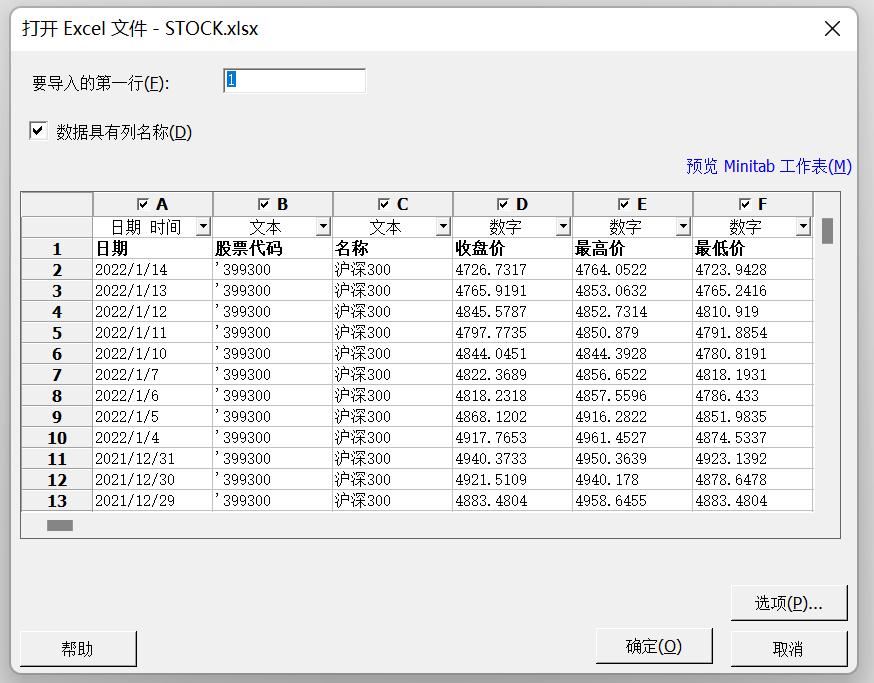
Task: Open the 帮助 documentation
Action: point(78,648)
